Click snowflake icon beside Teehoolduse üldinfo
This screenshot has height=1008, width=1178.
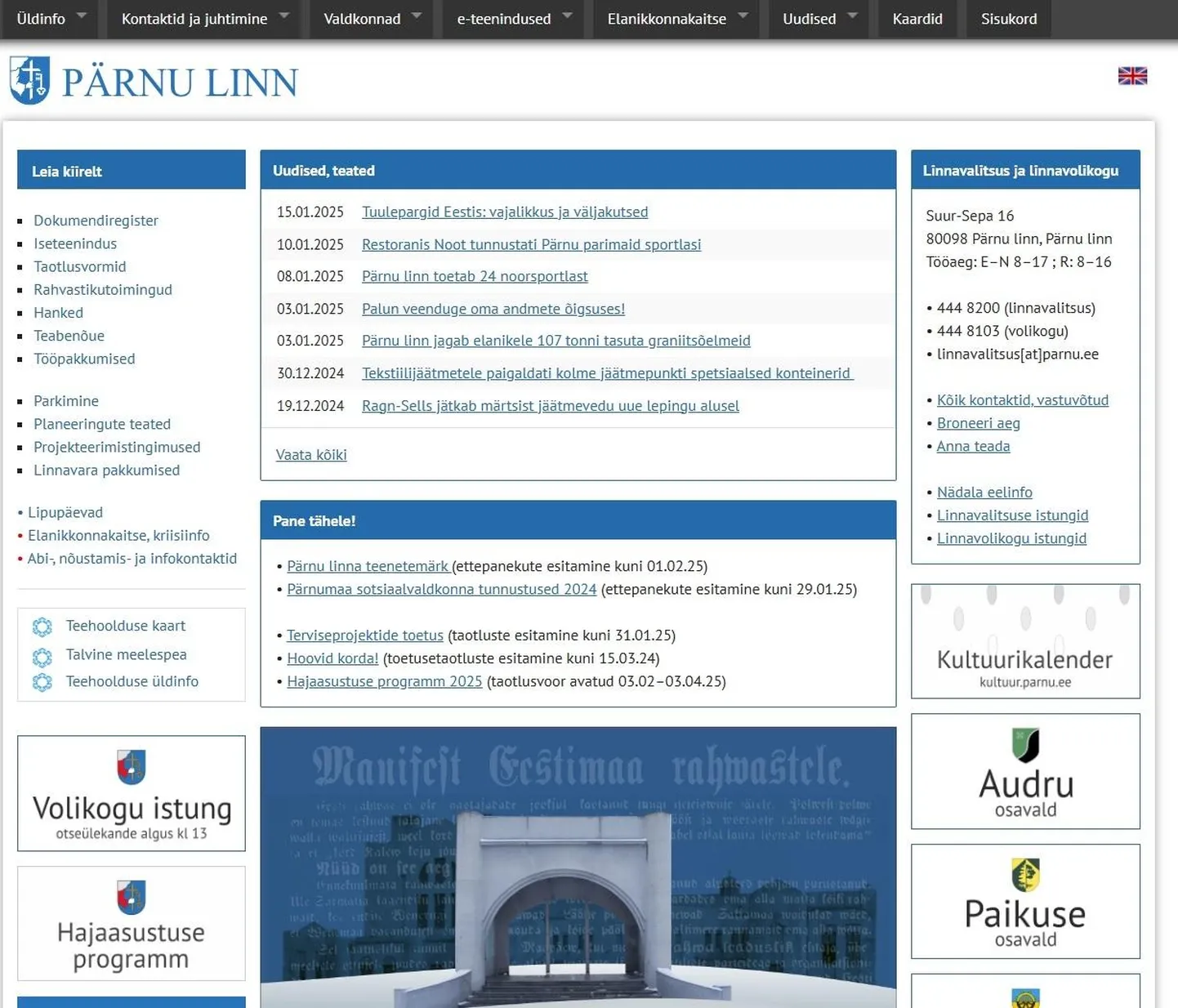42,682
